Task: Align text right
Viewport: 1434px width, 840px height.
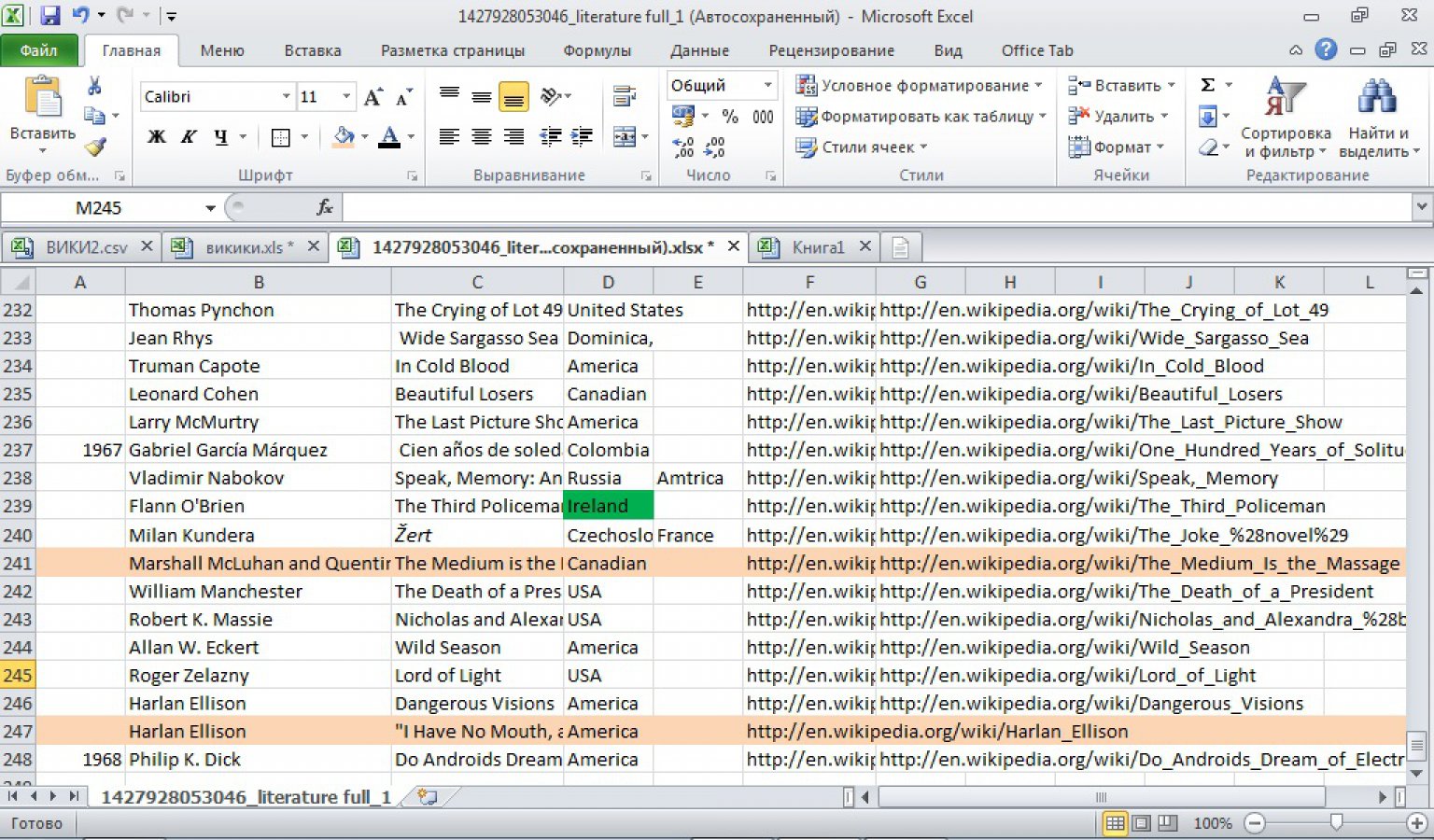Action: [x=513, y=137]
